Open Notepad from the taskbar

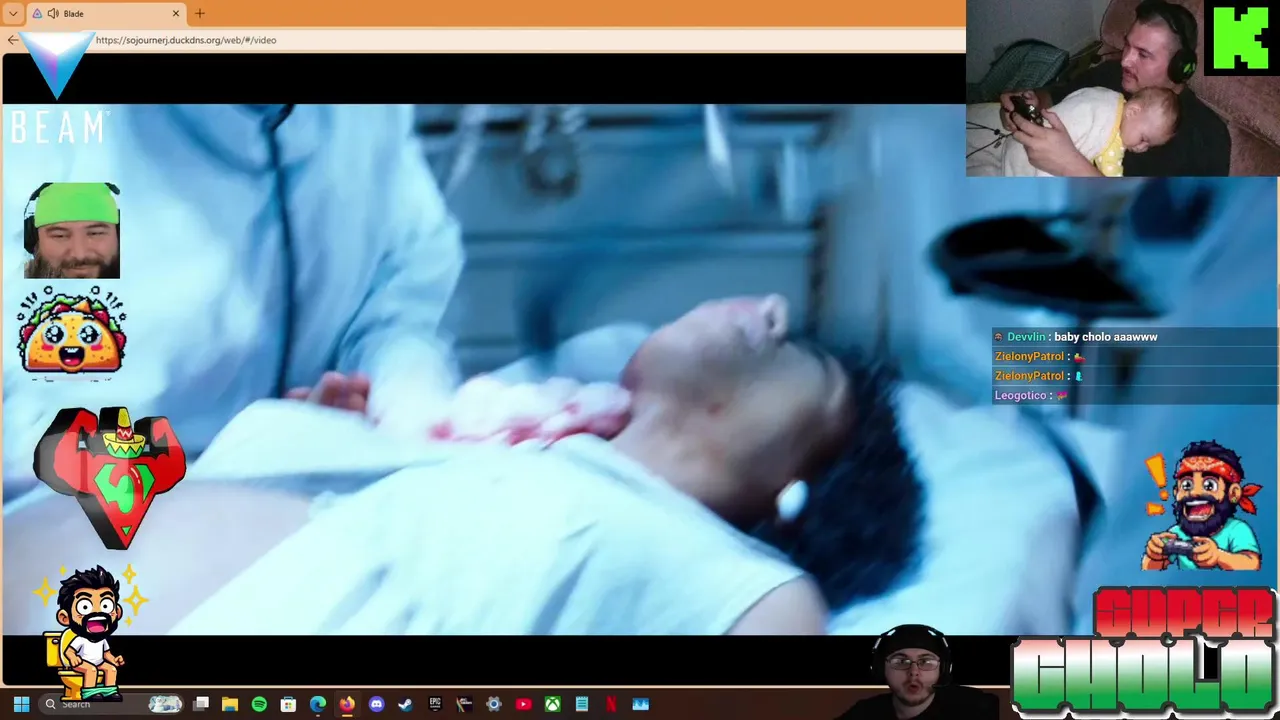coord(581,704)
